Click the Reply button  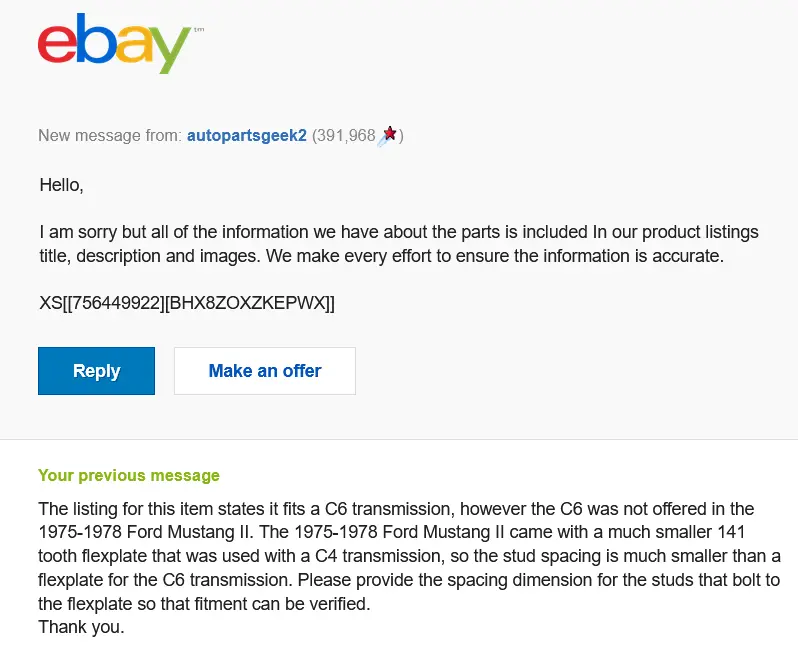pos(96,371)
